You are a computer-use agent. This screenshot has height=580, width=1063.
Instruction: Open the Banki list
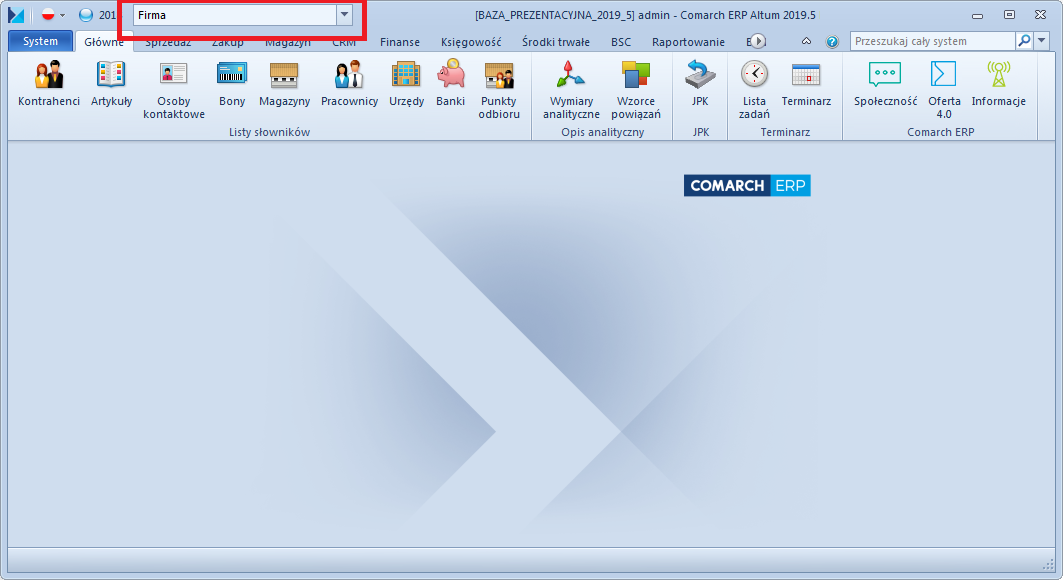(x=450, y=84)
